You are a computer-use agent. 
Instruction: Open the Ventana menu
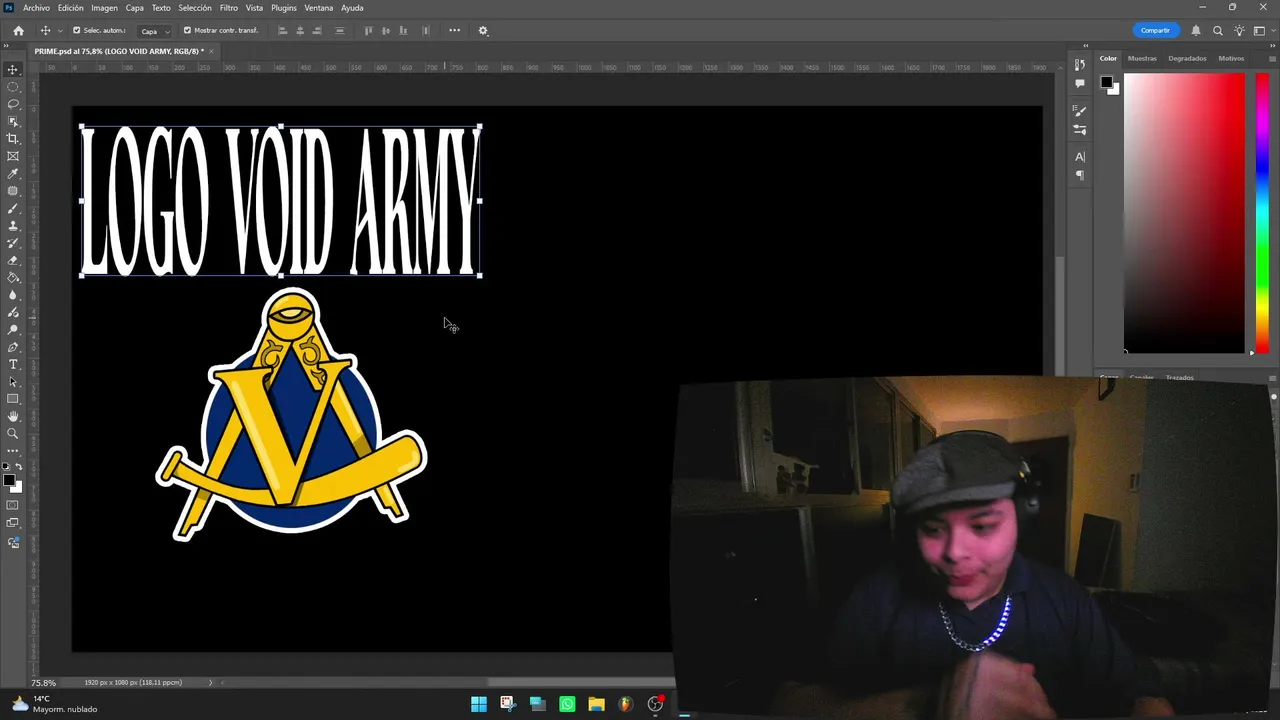pos(318,8)
